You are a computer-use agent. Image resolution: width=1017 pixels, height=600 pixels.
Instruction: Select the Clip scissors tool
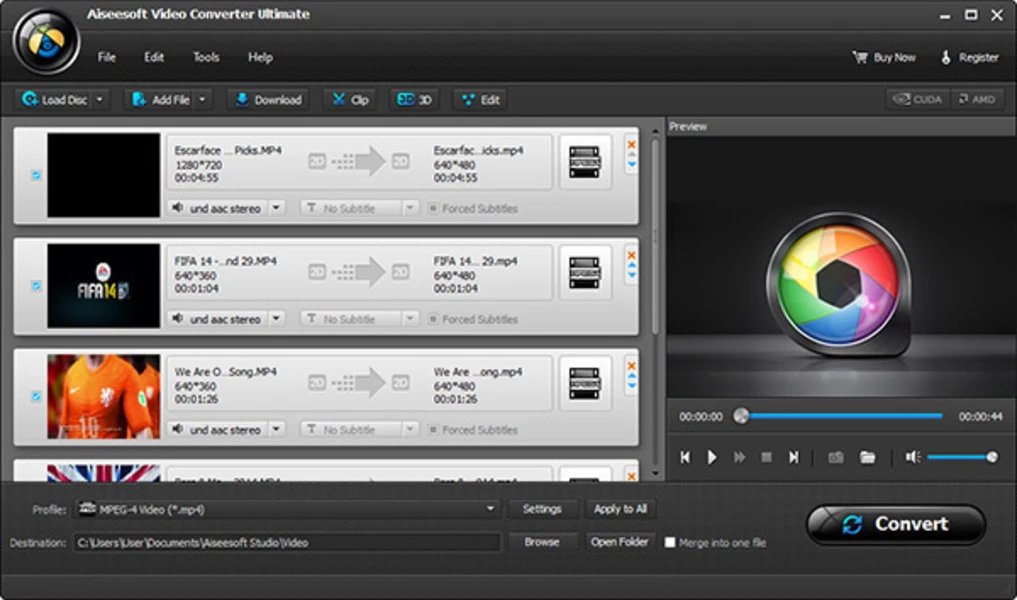[350, 100]
